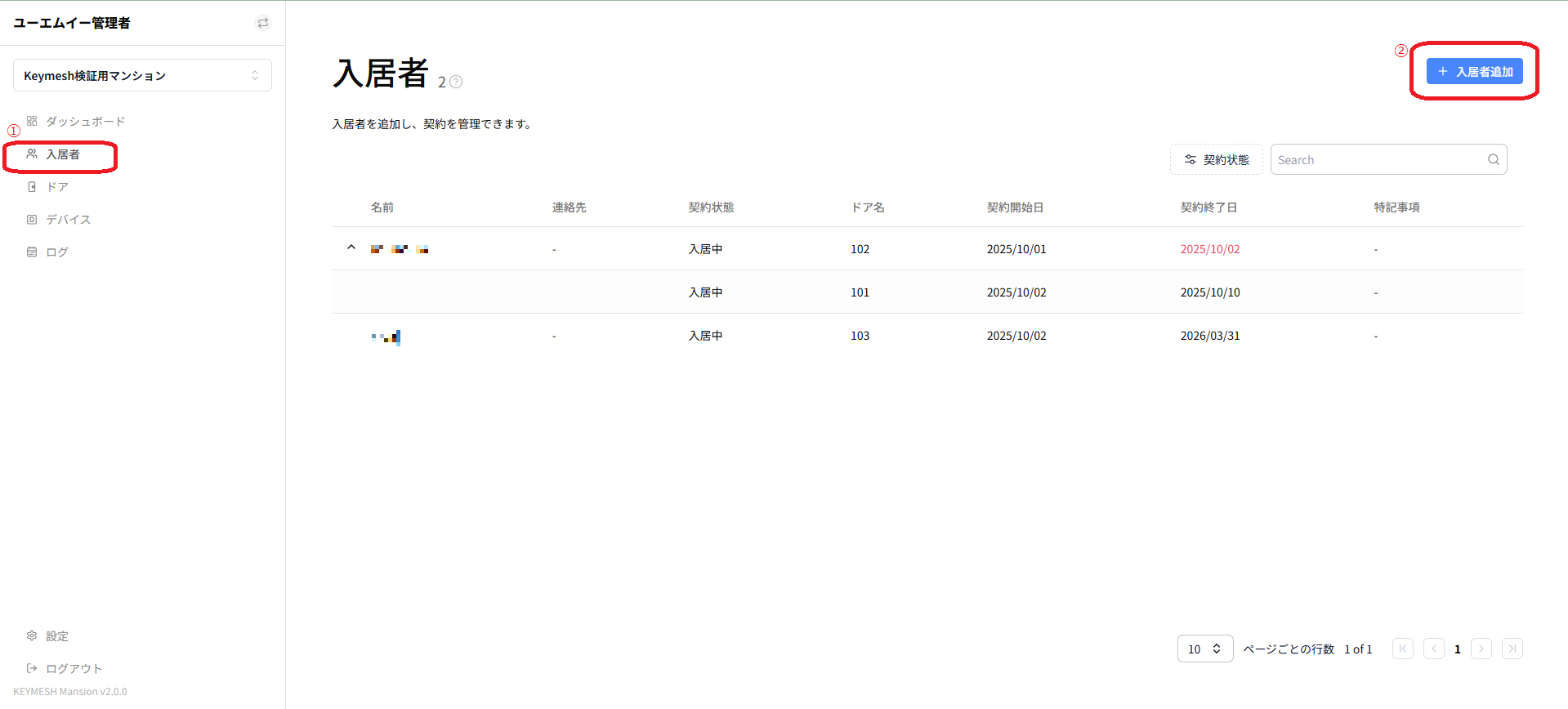Click the next page arrow
1568x709 pixels.
tap(1481, 649)
